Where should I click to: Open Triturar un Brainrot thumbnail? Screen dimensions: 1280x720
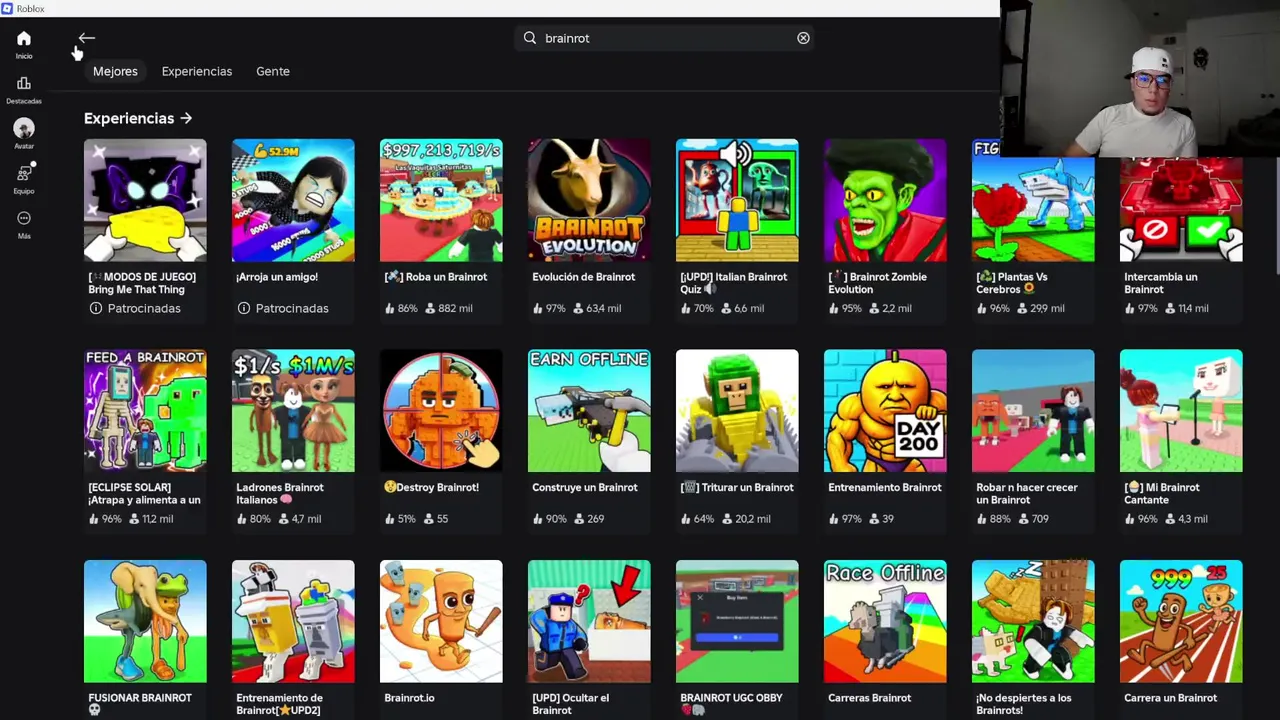(x=737, y=410)
